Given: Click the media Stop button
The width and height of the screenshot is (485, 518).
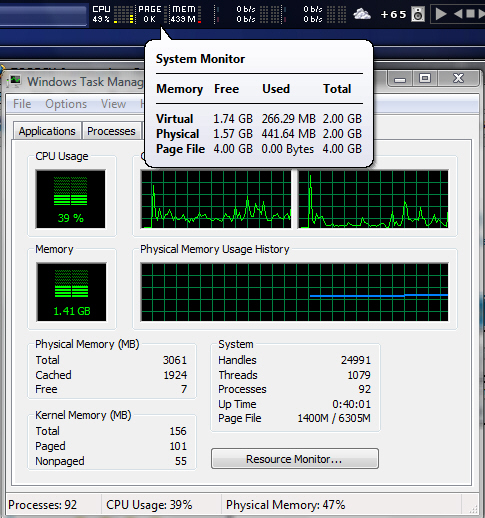Looking at the screenshot, I should tap(470, 14).
